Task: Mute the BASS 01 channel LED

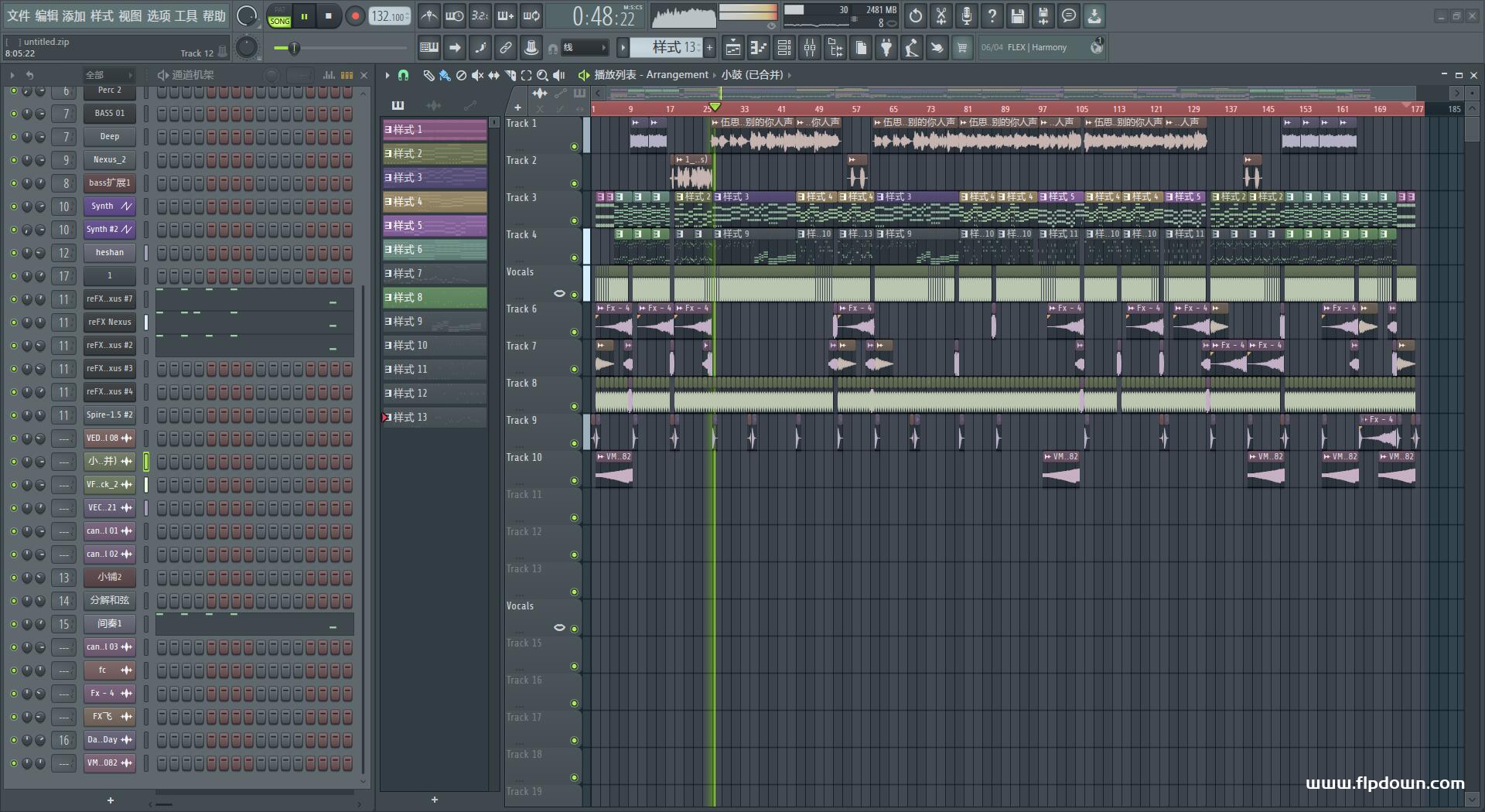Action: coord(13,114)
